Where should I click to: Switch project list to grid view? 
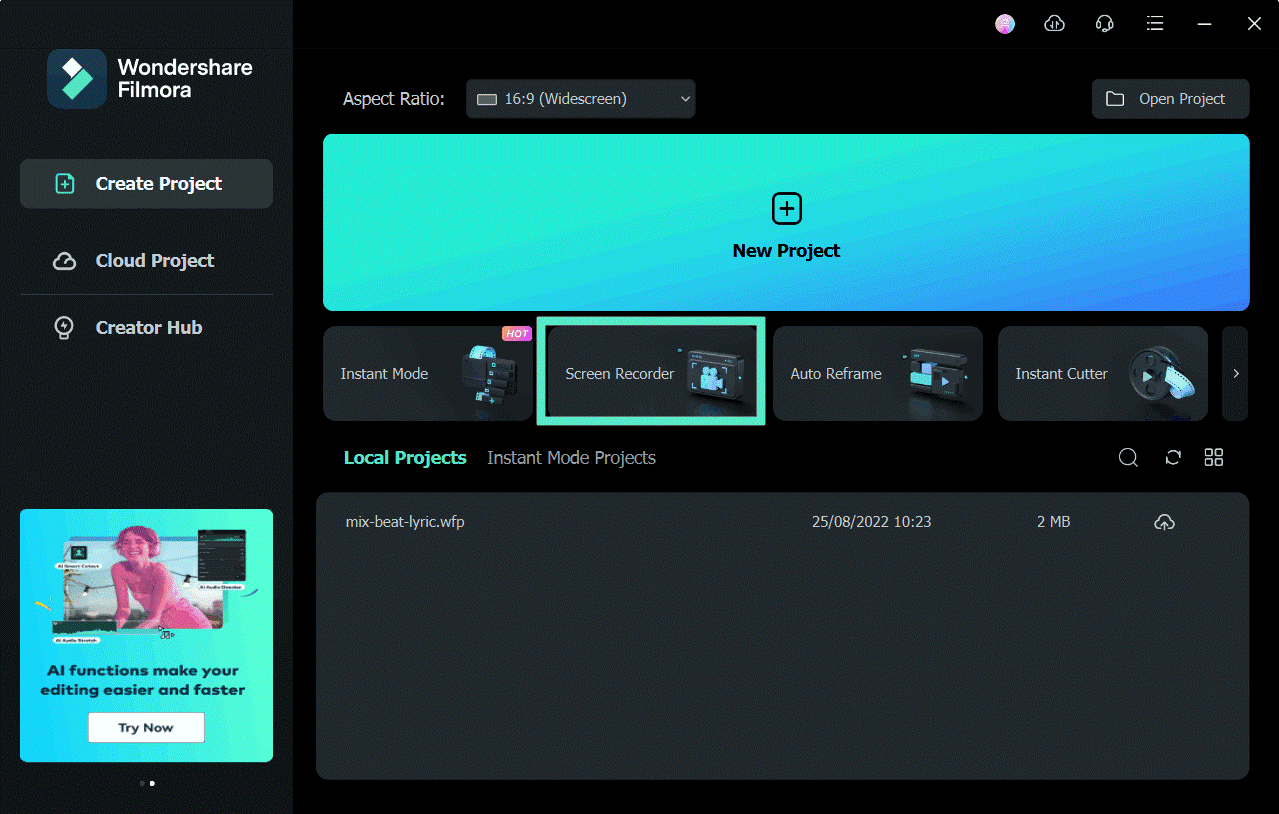tap(1213, 457)
